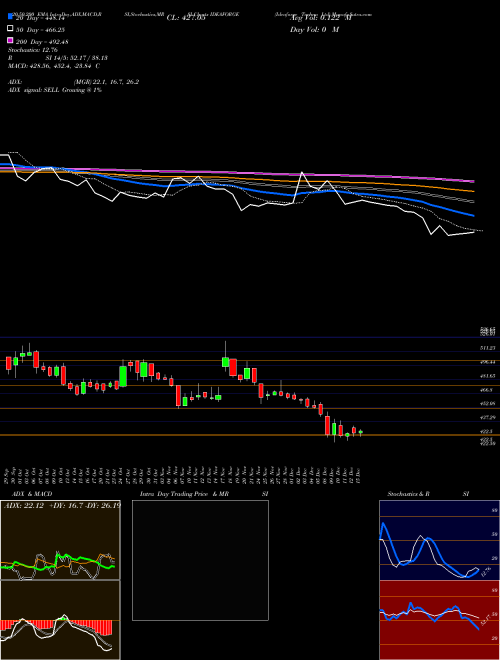Click the 481.65 price axis label
Image resolution: width=500 pixels, height=660 pixels.
click(x=487, y=376)
